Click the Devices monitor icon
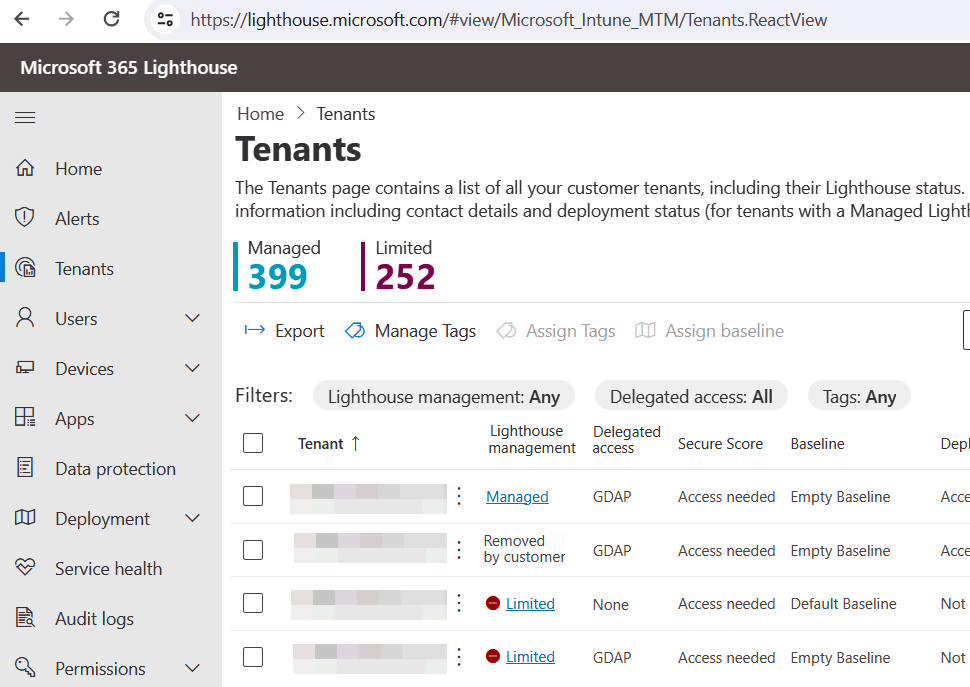This screenshot has height=687, width=970. click(x=25, y=368)
